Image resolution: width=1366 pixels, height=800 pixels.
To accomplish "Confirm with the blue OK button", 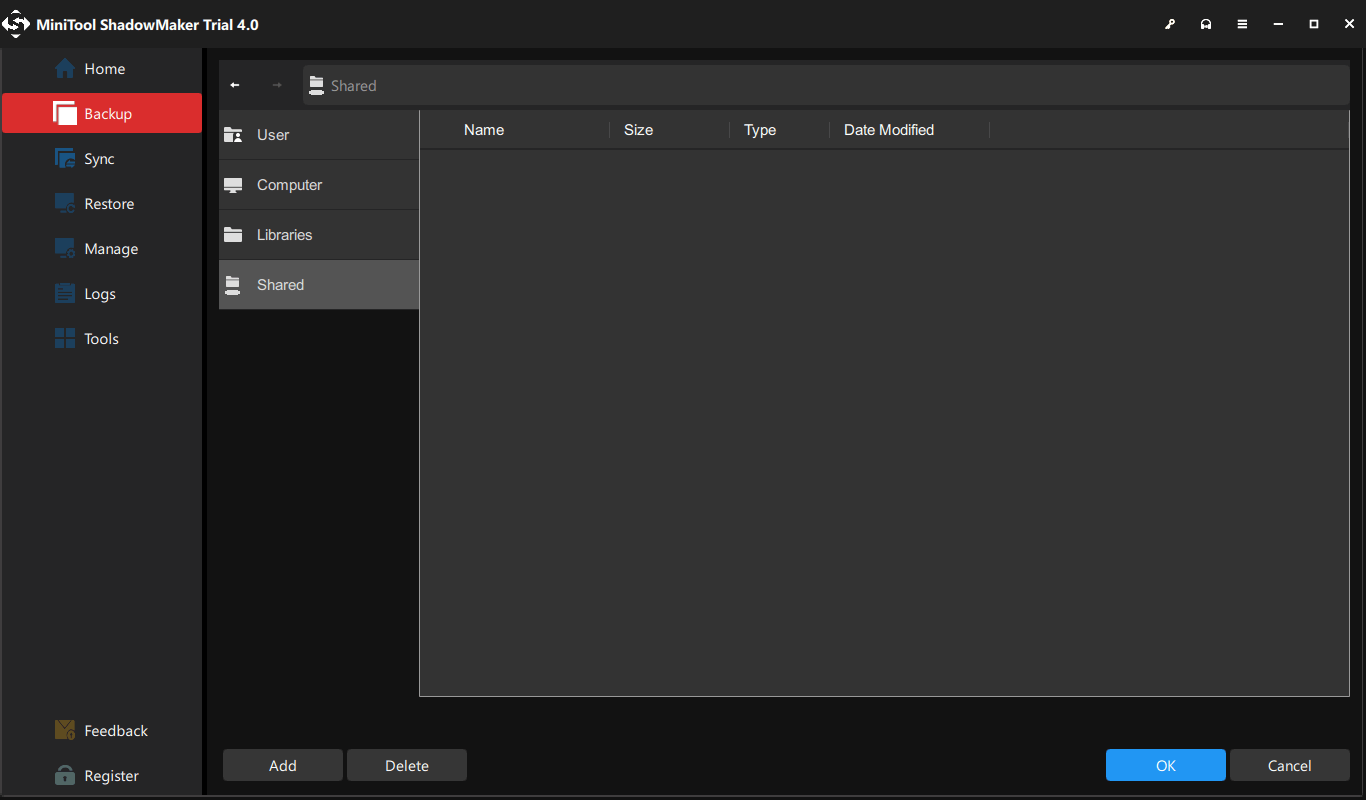I will coord(1165,765).
